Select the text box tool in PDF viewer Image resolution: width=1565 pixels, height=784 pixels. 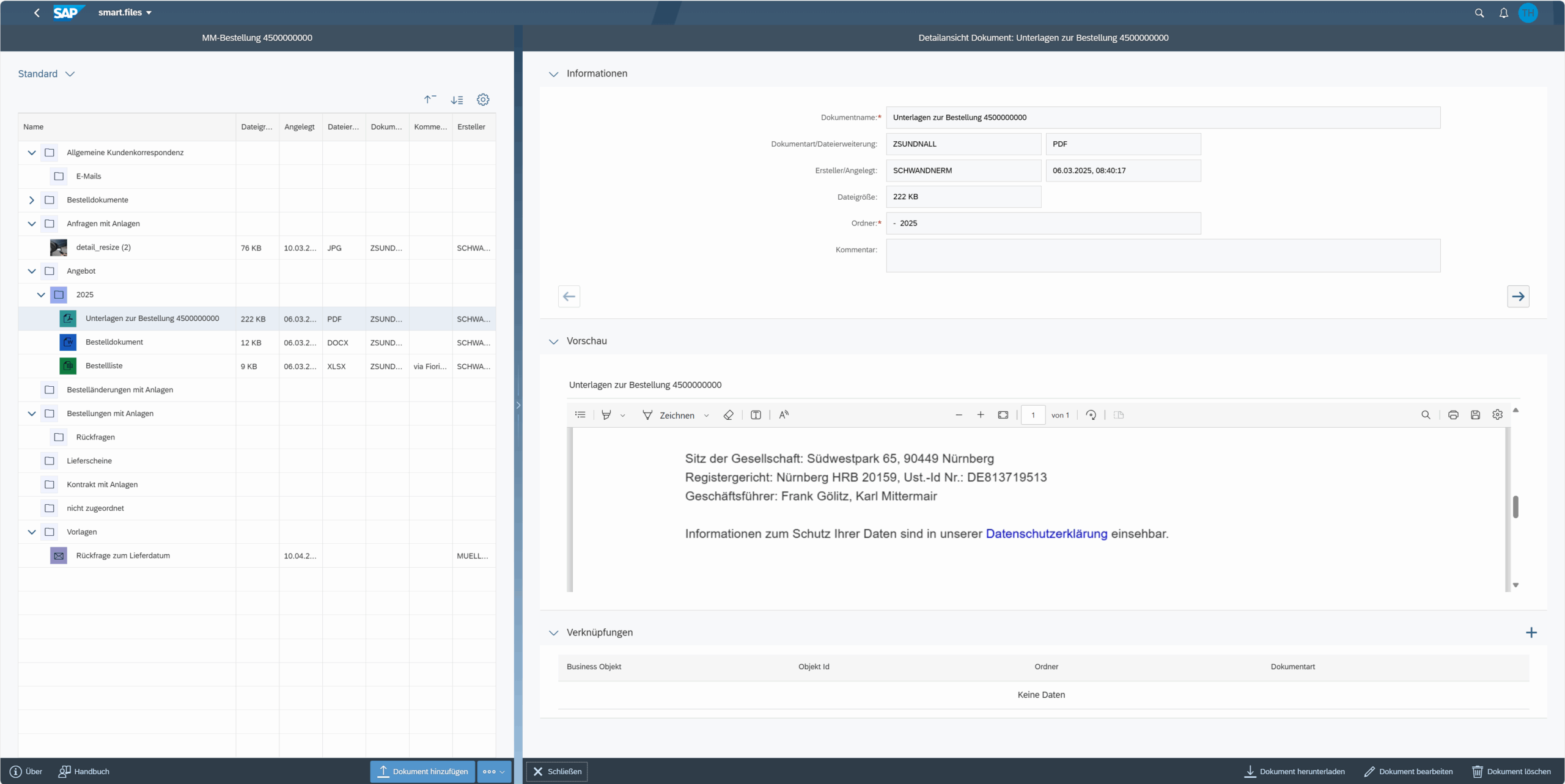coord(756,415)
